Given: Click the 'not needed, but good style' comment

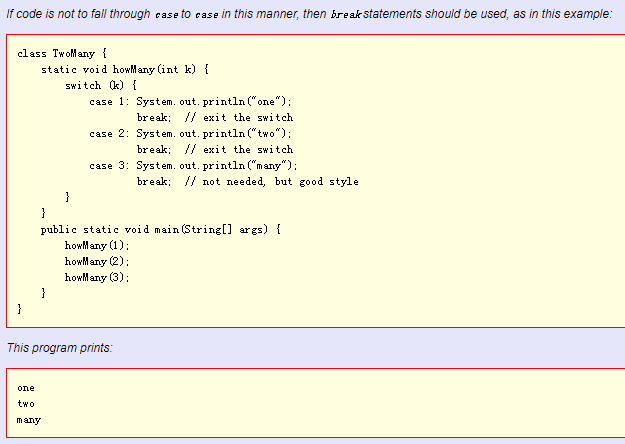Looking at the screenshot, I should [271, 182].
